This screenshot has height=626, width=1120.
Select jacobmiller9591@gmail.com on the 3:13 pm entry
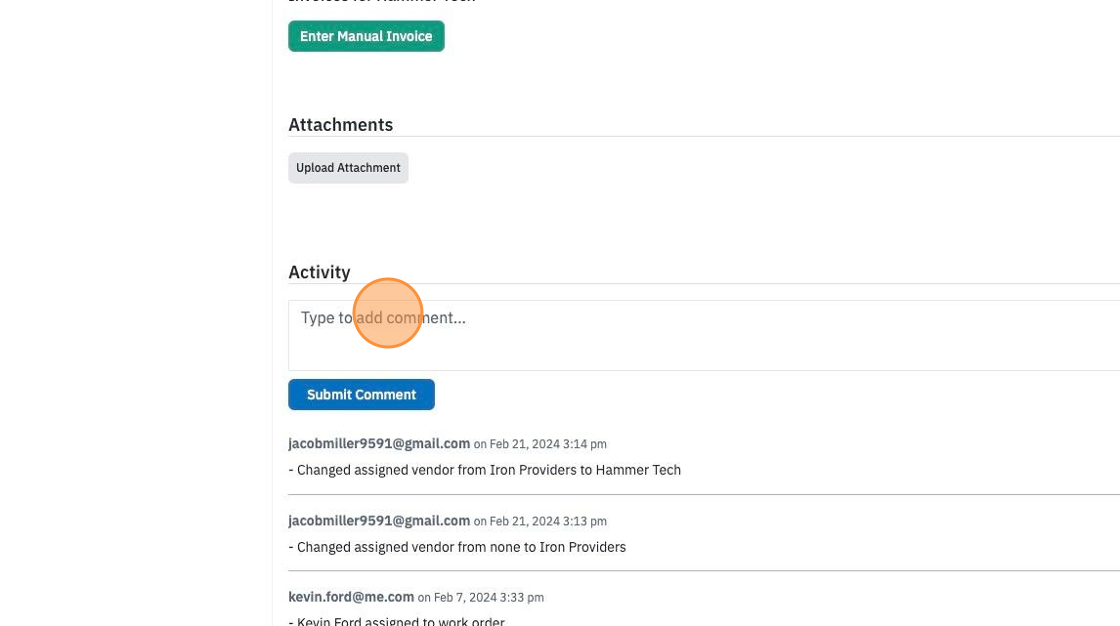(379, 521)
